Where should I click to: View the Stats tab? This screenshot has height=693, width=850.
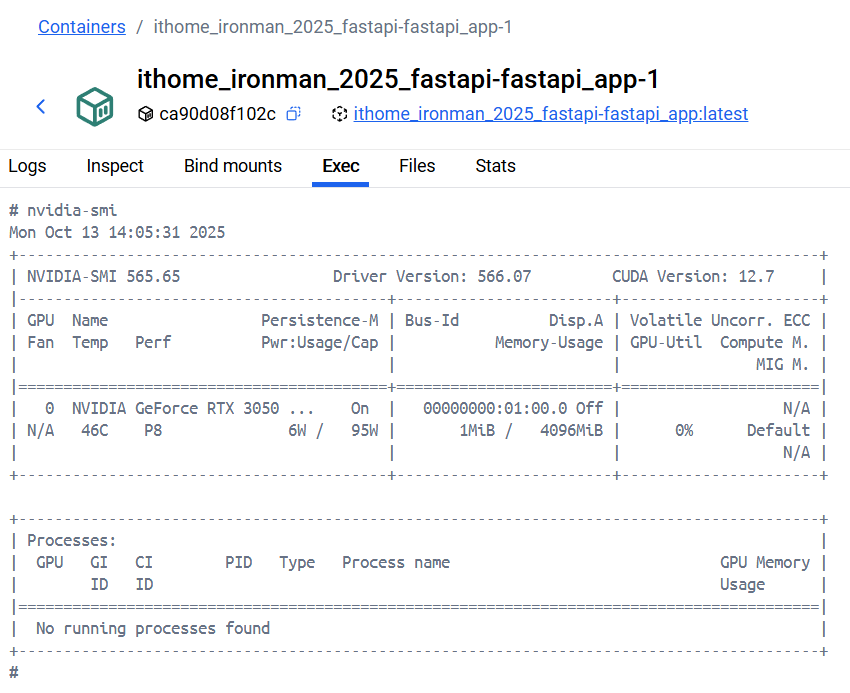coord(495,166)
